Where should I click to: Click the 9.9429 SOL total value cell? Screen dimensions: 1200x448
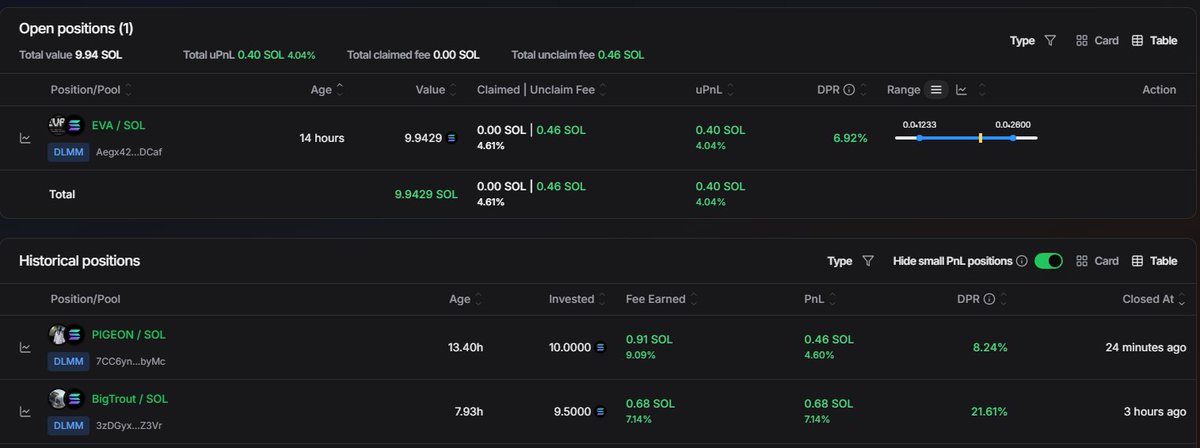(x=426, y=194)
